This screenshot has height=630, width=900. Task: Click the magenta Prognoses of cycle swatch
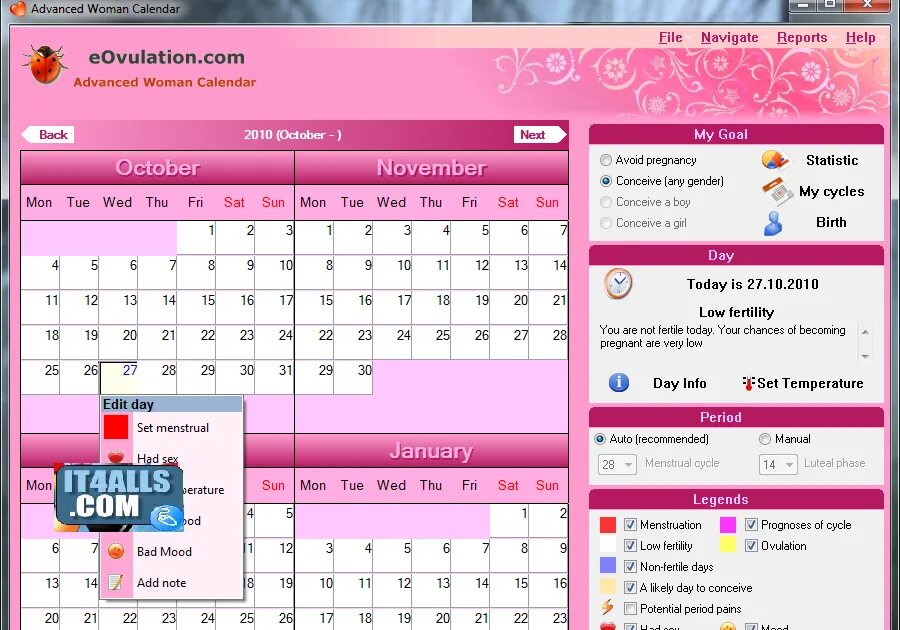tap(728, 524)
